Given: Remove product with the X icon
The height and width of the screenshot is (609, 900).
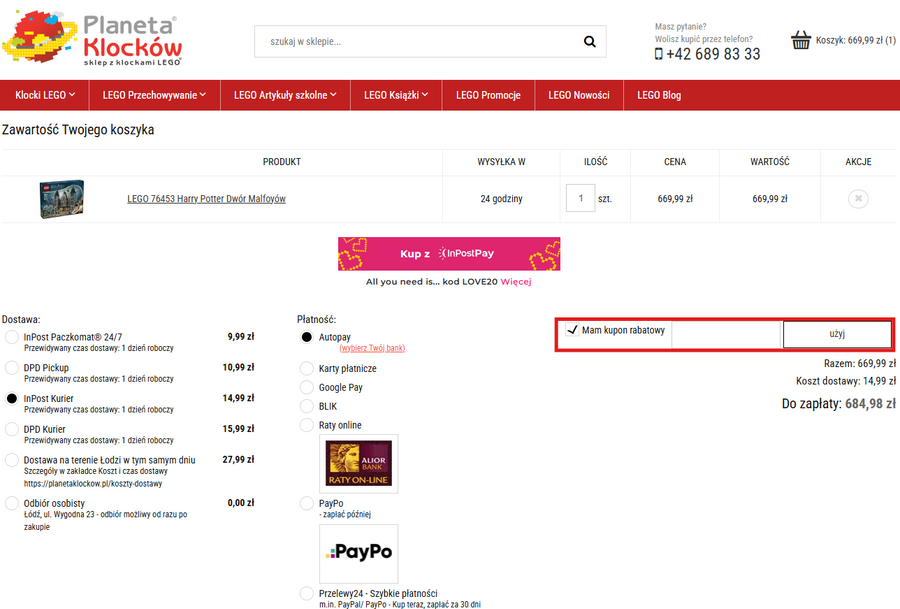Looking at the screenshot, I should 857,199.
